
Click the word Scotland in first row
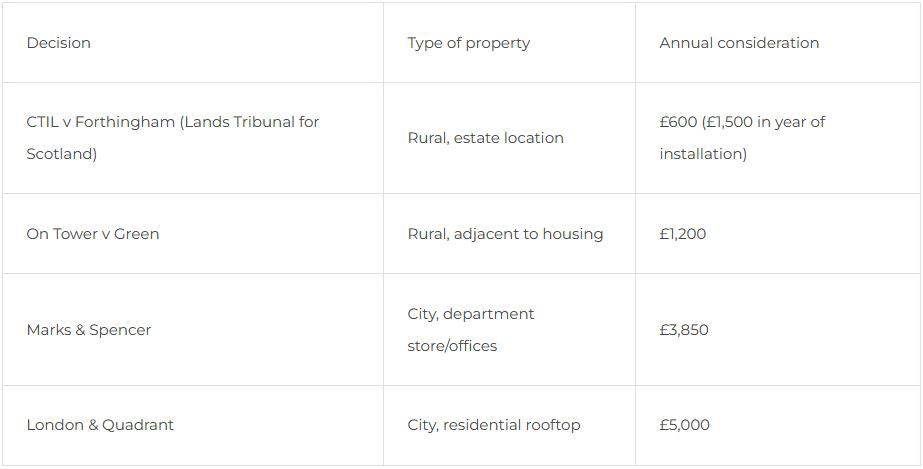pyautogui.click(x=61, y=154)
